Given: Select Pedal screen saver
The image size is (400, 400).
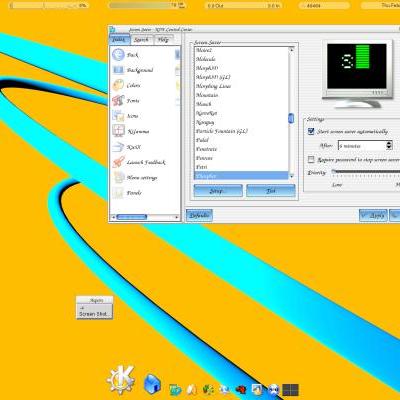Looking at the screenshot, I should (241, 140).
